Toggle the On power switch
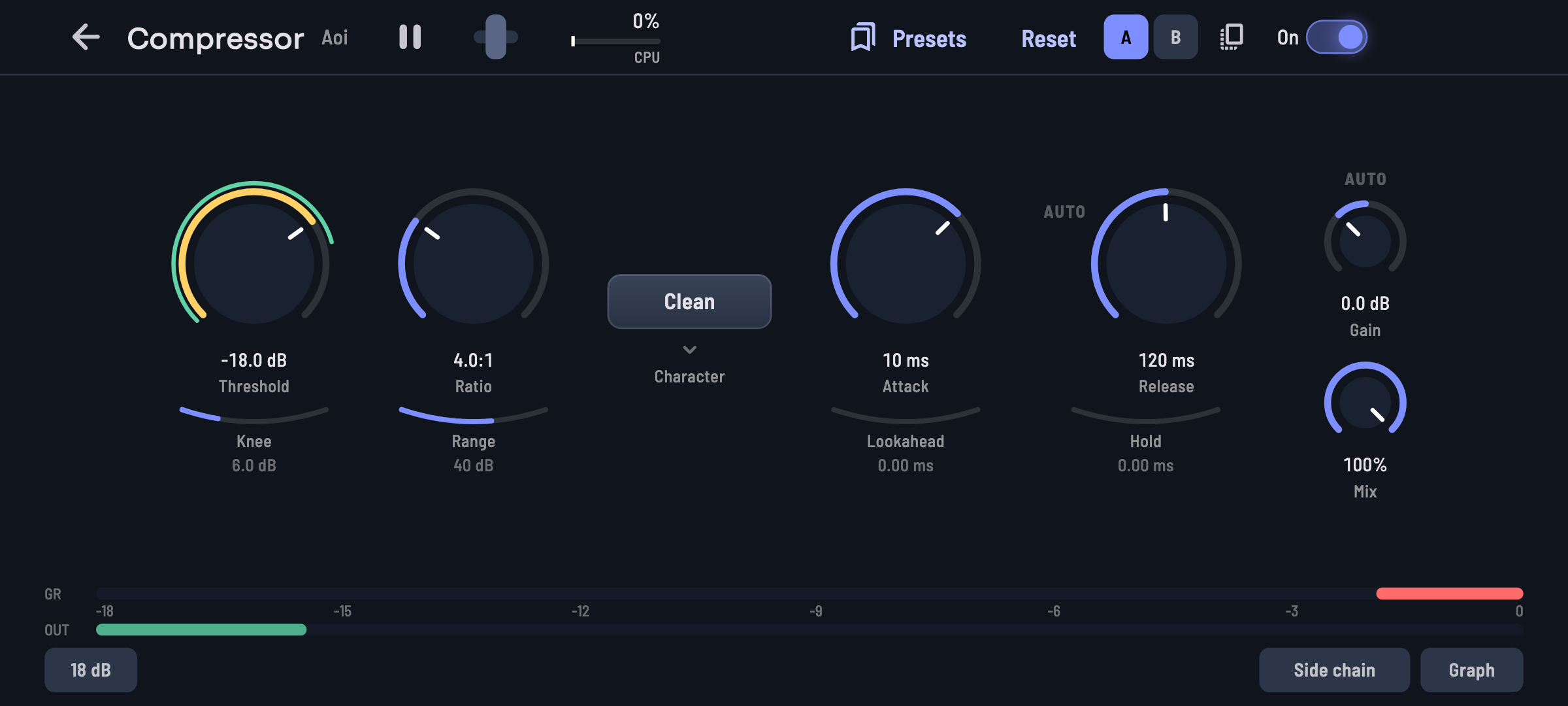 (1336, 37)
